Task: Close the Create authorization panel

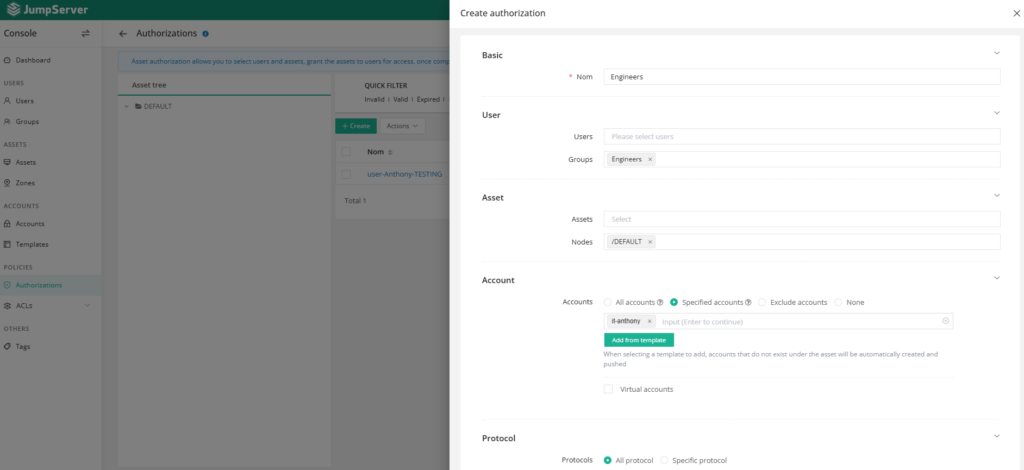Action: [x=1003, y=14]
